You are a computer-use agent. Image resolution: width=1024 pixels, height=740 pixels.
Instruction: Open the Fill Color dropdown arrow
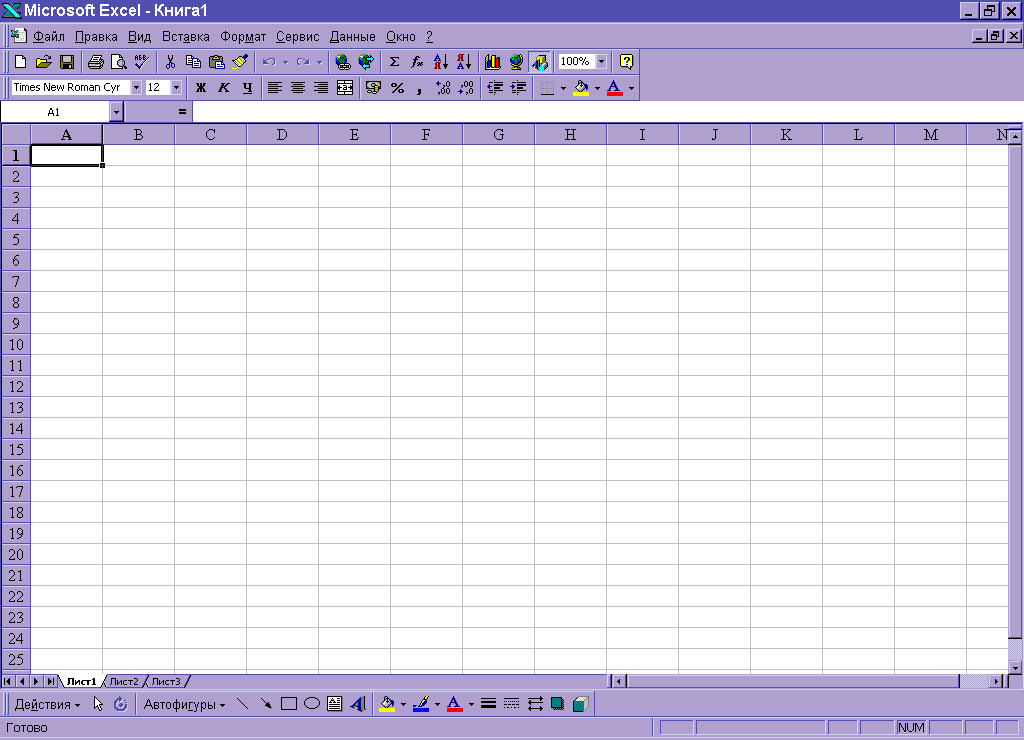pyautogui.click(x=597, y=88)
